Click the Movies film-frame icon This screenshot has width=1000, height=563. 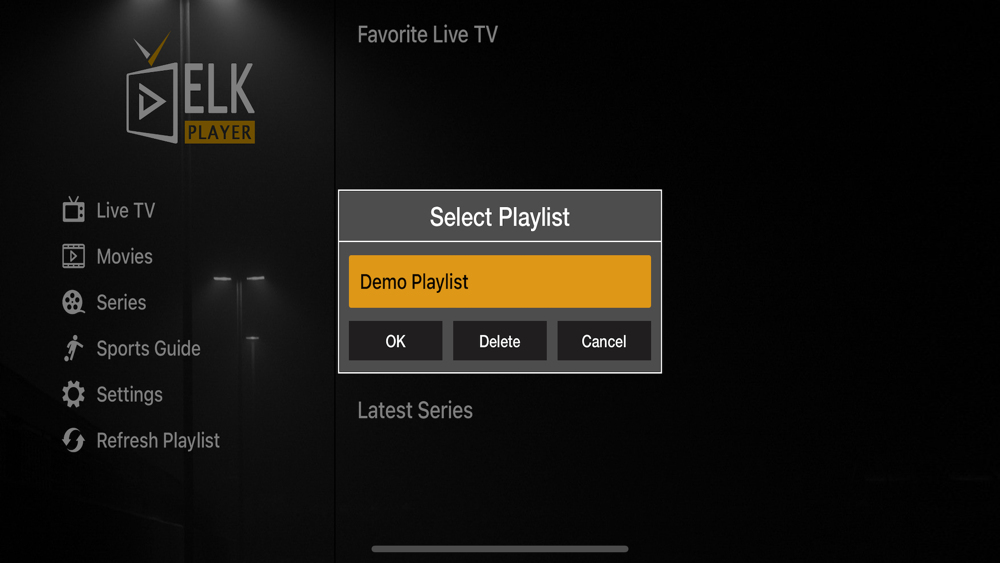click(73, 256)
